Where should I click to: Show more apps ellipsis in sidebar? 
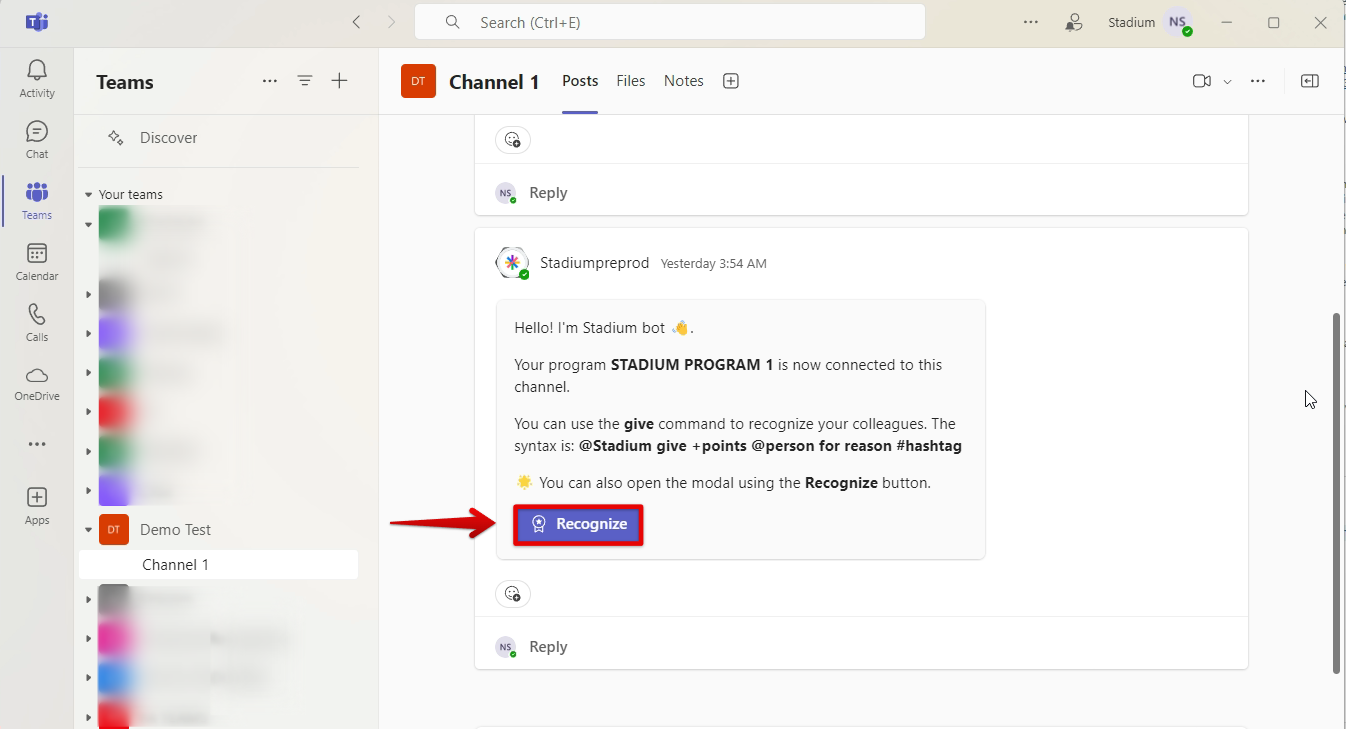coord(37,444)
